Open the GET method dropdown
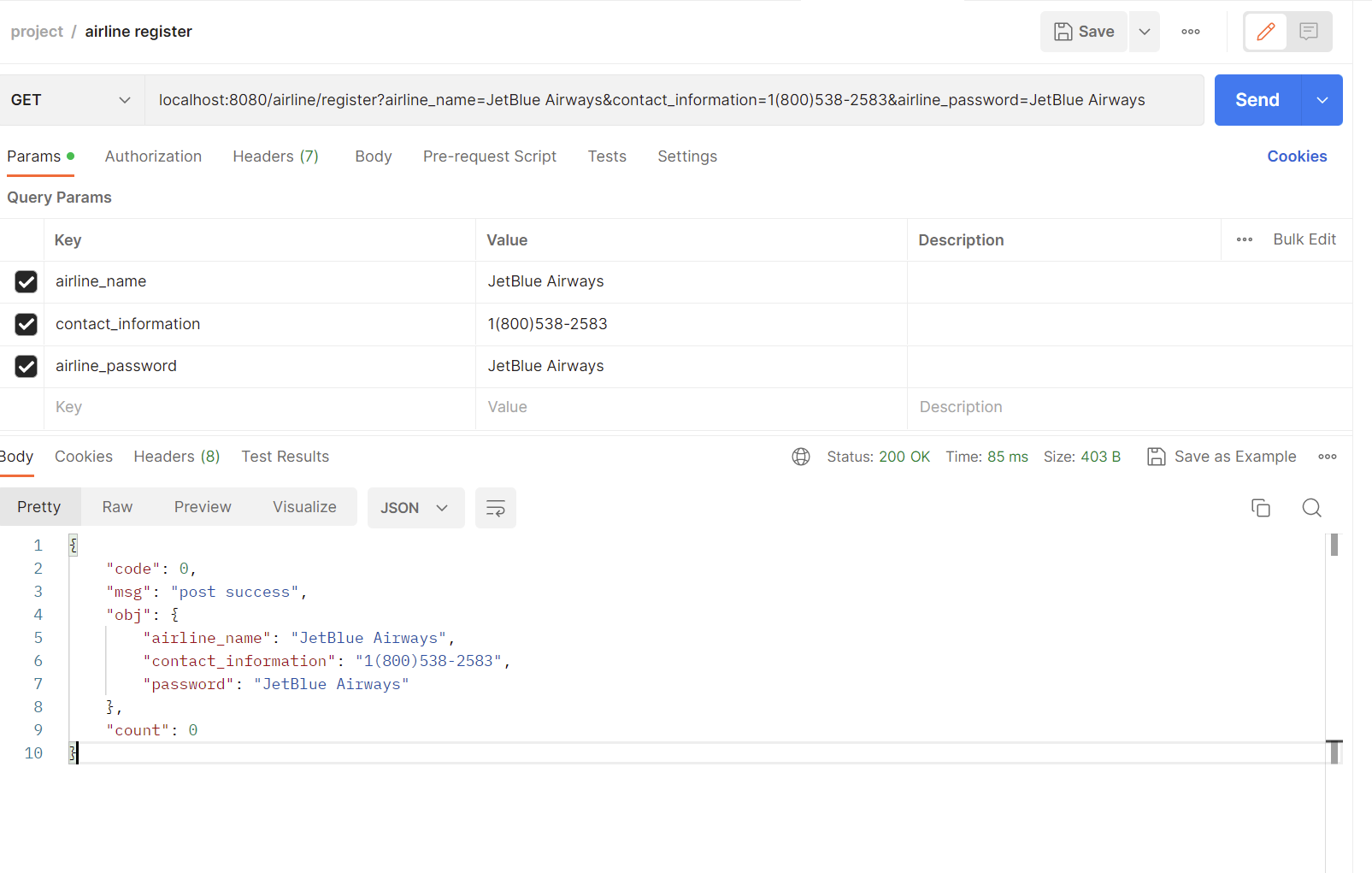 [71, 100]
